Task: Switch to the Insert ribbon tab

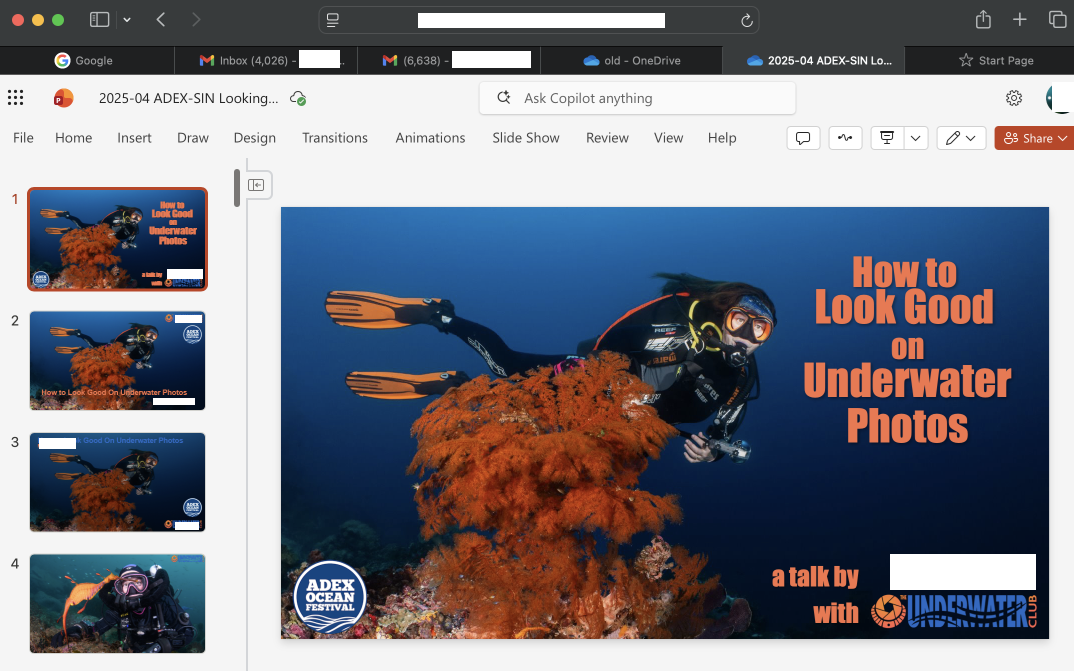Action: [x=134, y=138]
